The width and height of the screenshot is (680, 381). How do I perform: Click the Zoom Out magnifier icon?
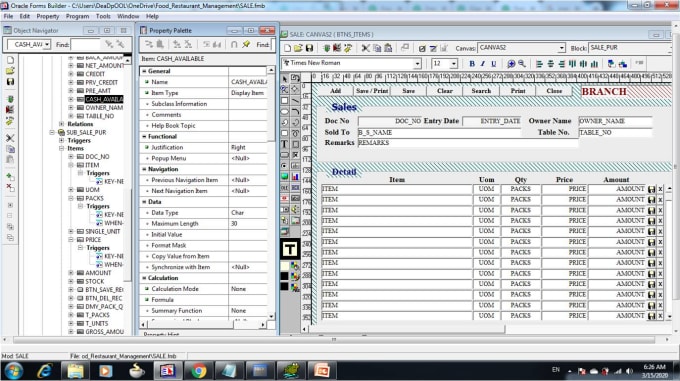(x=522, y=64)
